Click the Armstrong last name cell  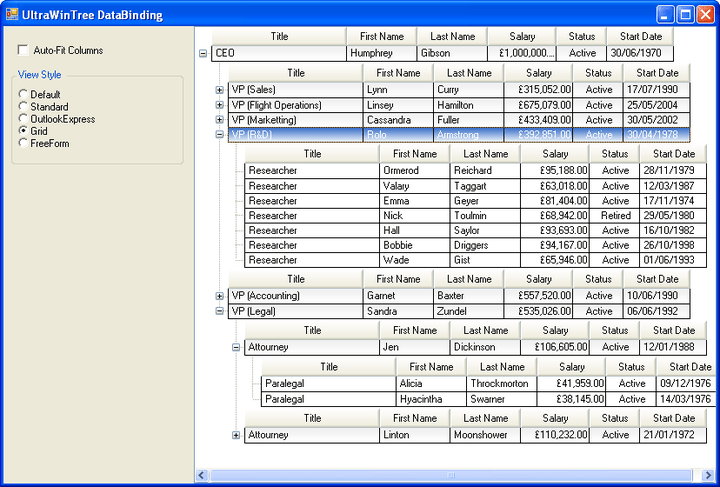(x=469, y=134)
